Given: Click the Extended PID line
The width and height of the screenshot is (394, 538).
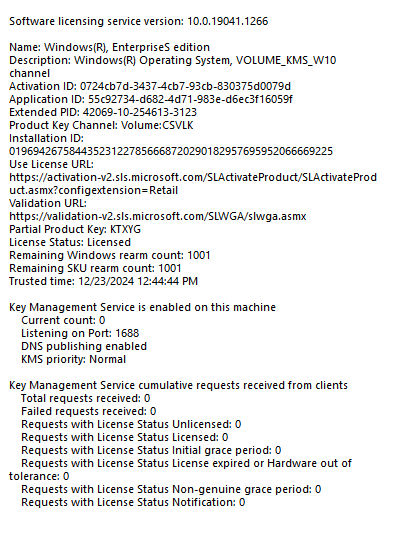Looking at the screenshot, I should coord(103,112).
